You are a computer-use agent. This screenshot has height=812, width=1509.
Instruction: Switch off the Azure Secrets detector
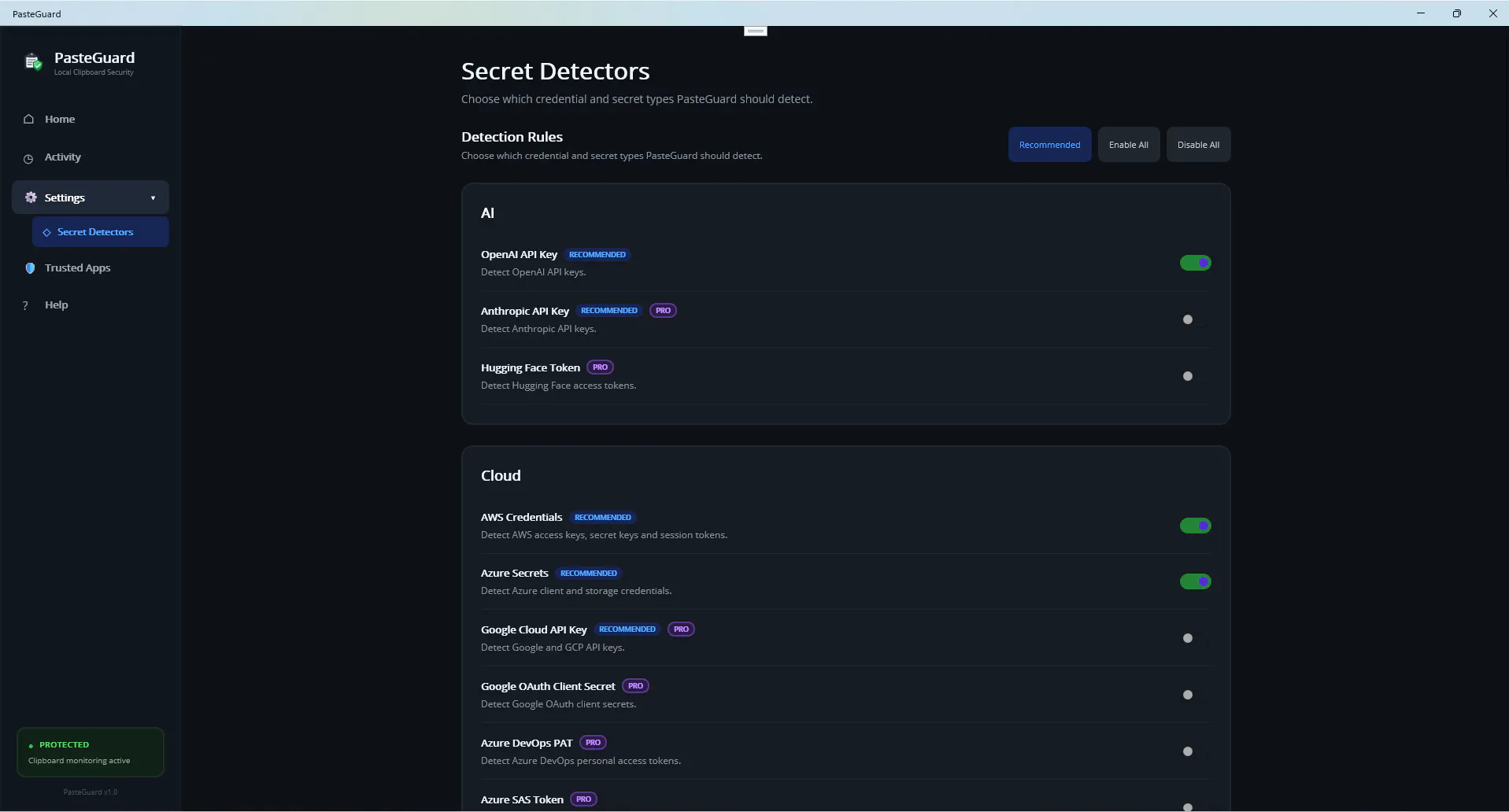(1195, 581)
